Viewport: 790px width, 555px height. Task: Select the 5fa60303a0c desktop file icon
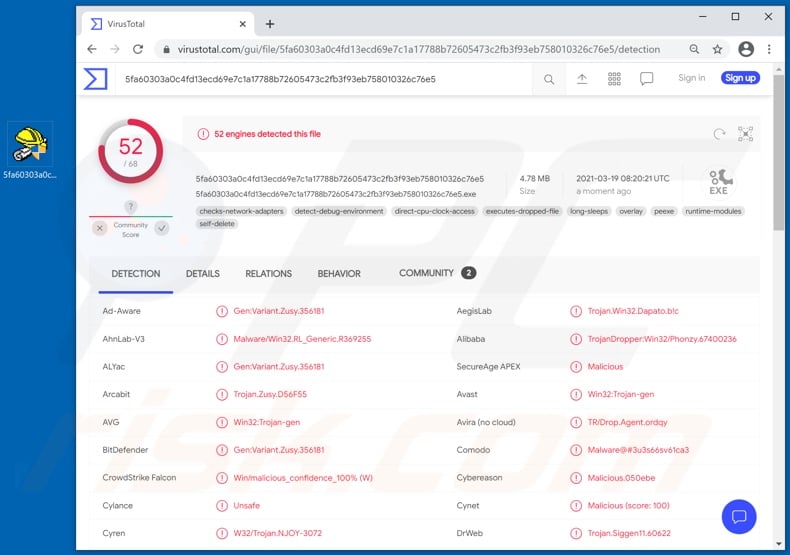[30, 151]
